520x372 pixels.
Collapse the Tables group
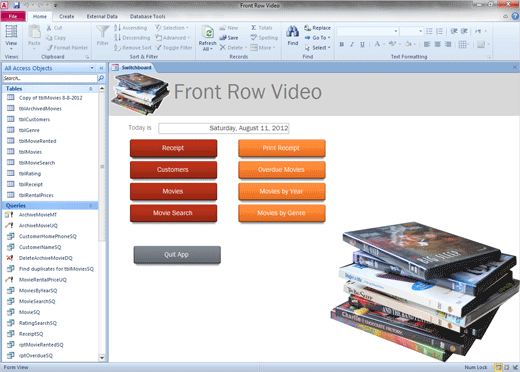[x=91, y=89]
